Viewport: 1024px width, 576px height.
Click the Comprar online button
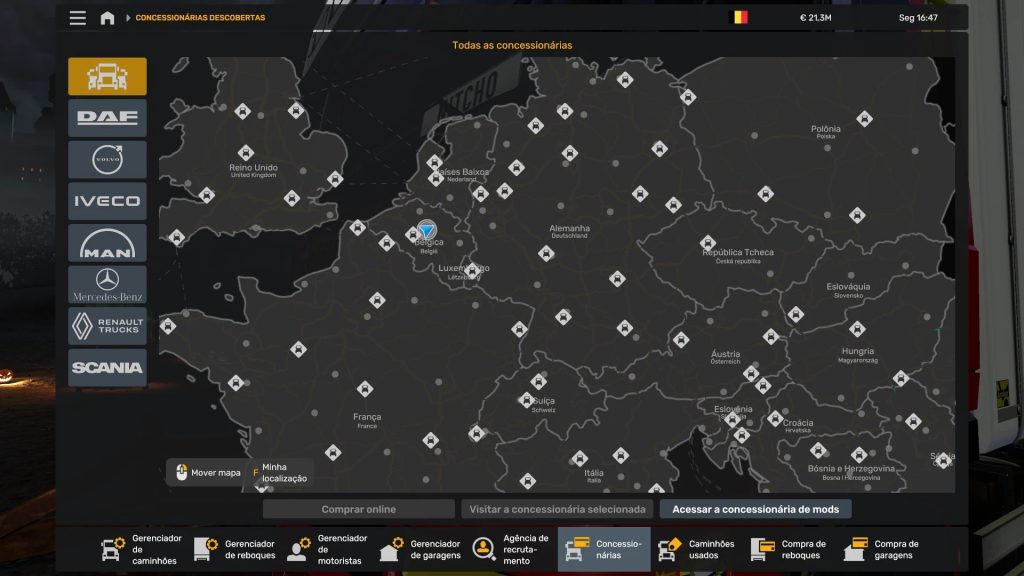[359, 509]
